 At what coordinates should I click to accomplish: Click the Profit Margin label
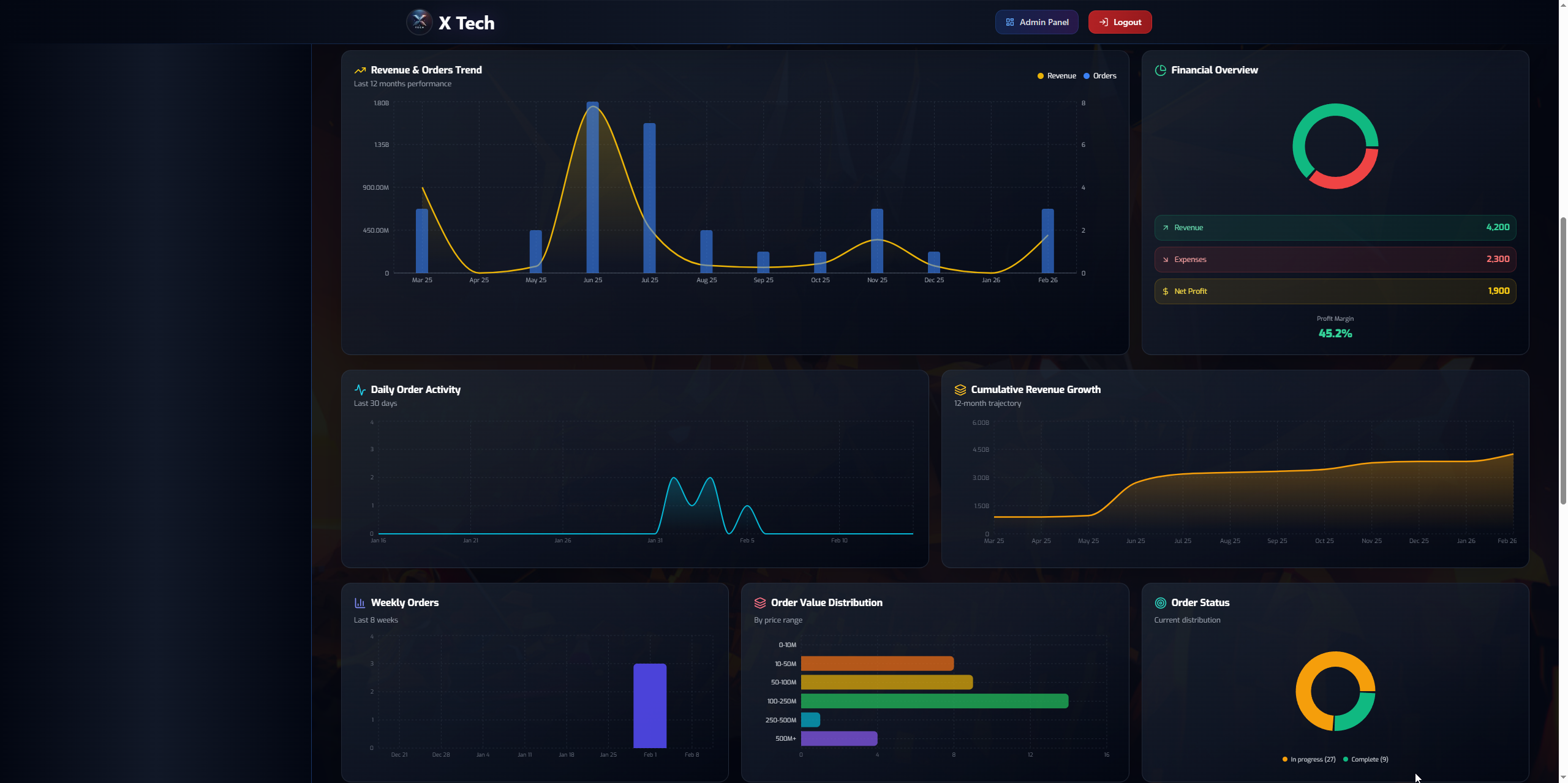click(1335, 319)
